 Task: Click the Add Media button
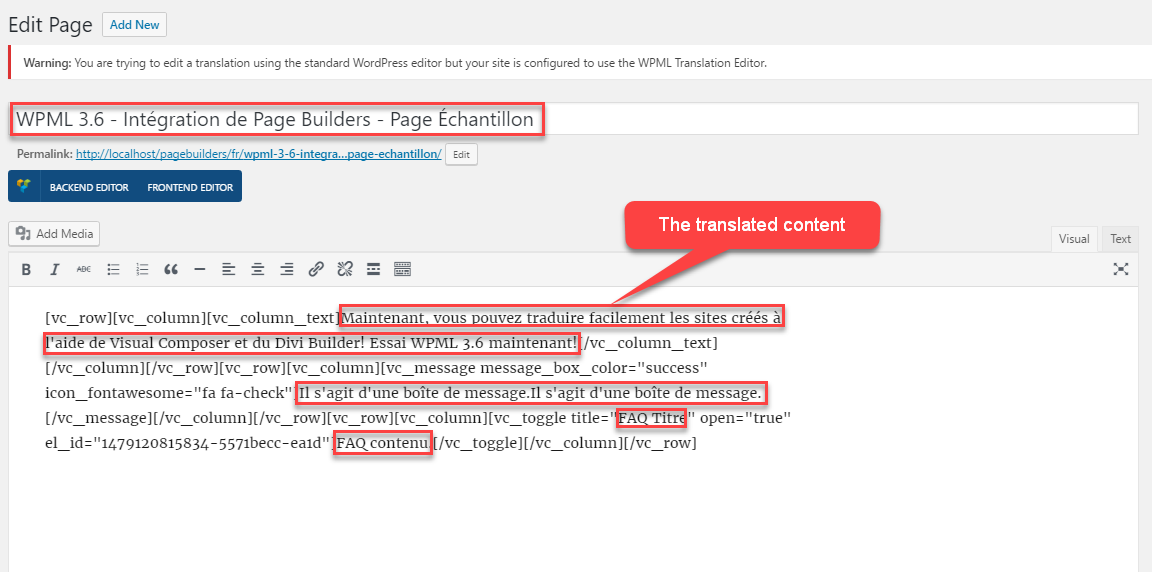click(54, 234)
